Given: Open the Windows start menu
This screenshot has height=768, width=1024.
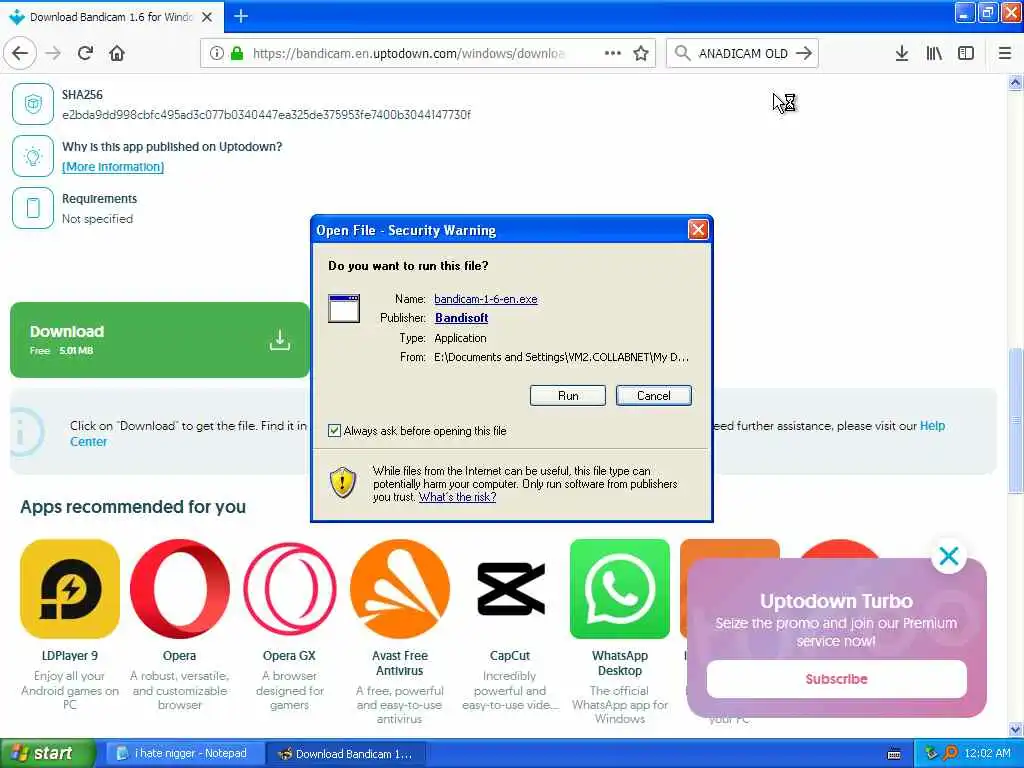Looking at the screenshot, I should 47,753.
